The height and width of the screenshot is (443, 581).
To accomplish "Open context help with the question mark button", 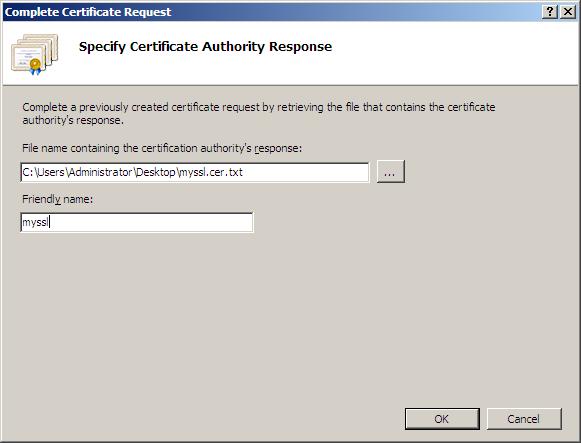I will (x=550, y=12).
